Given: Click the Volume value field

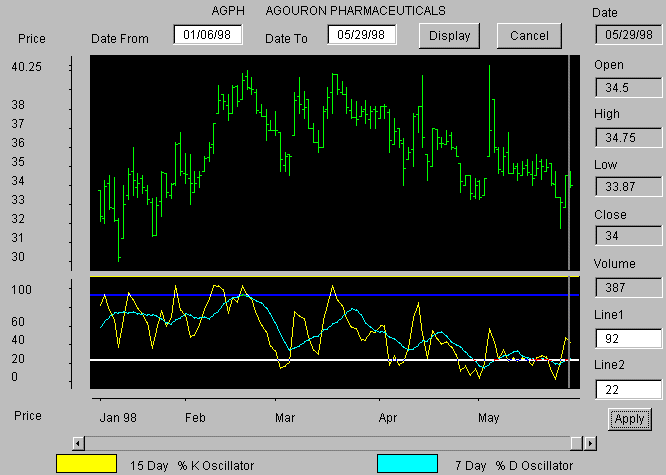Looking at the screenshot, I should pos(628,288).
